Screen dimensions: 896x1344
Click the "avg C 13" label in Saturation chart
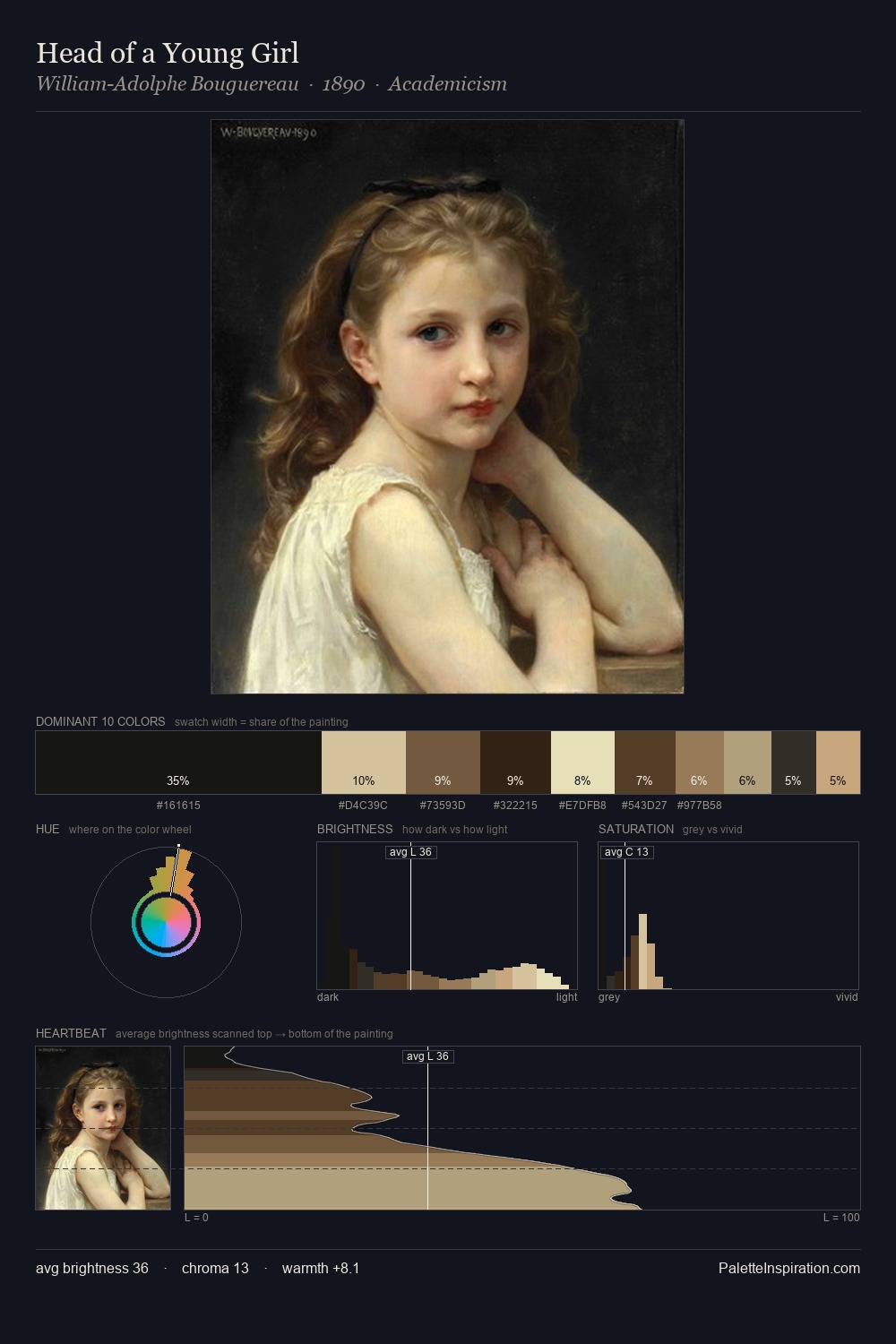pyautogui.click(x=626, y=852)
